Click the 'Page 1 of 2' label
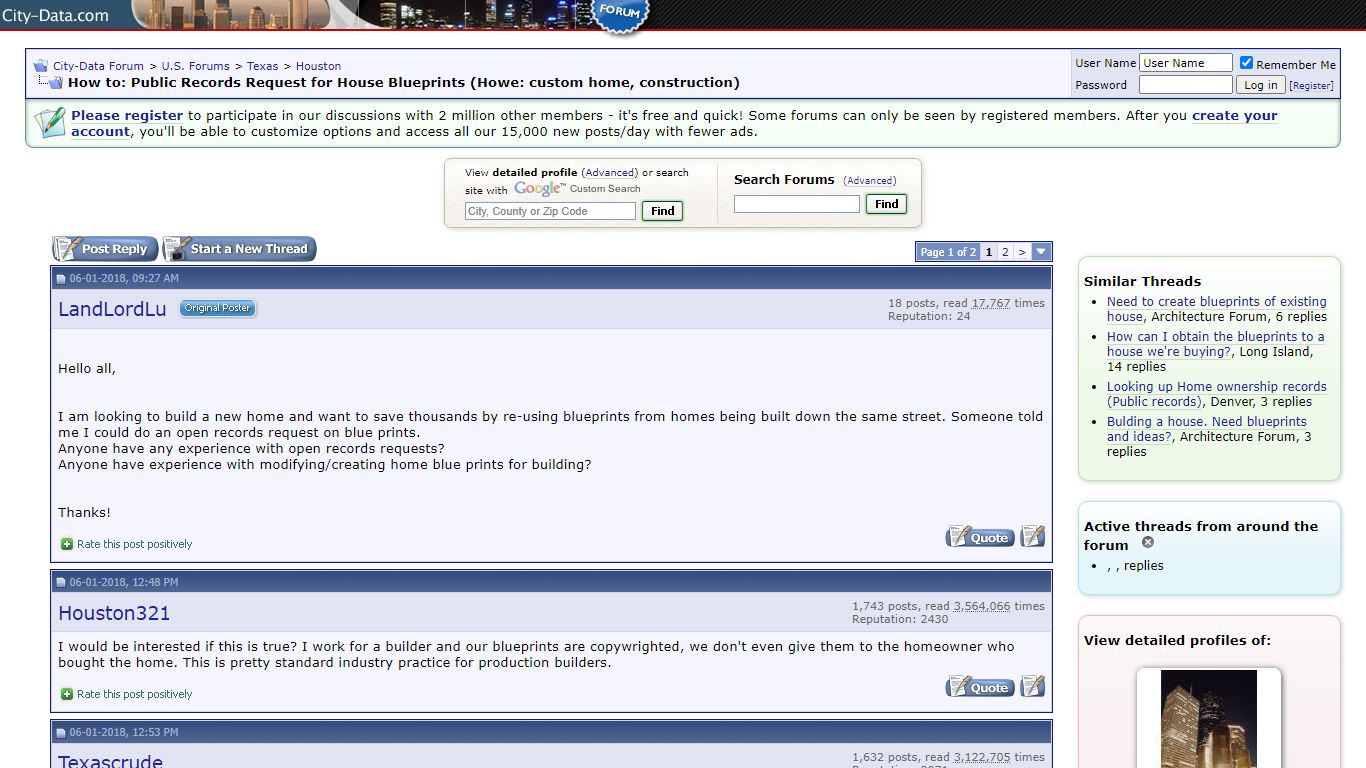This screenshot has height=768, width=1366. coord(948,252)
